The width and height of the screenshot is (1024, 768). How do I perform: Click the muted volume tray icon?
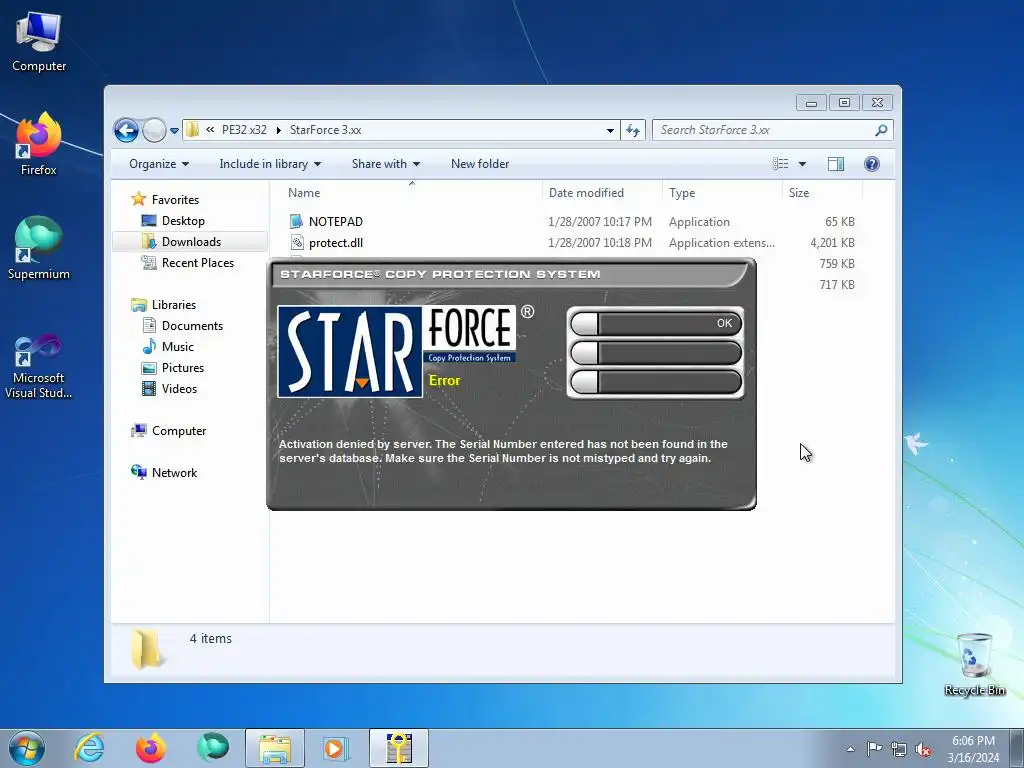coord(923,749)
